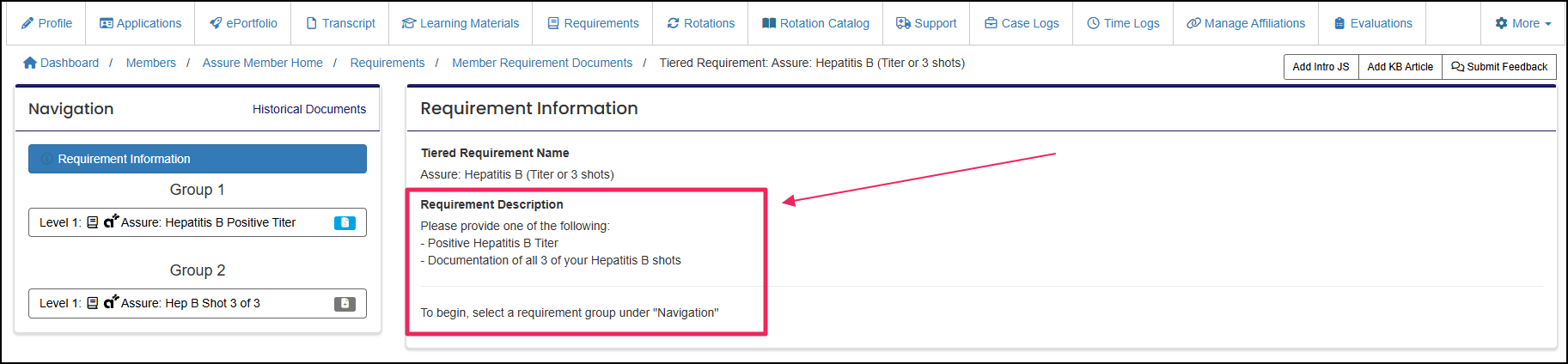
Task: Open the Requirements nav tab
Action: point(593,23)
